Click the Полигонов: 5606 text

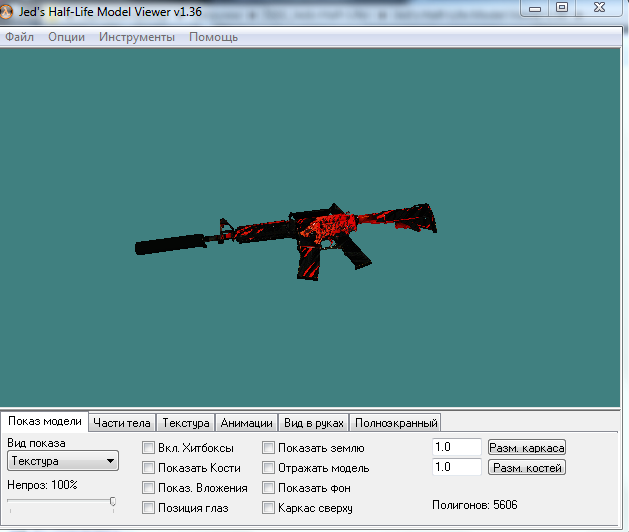(475, 505)
